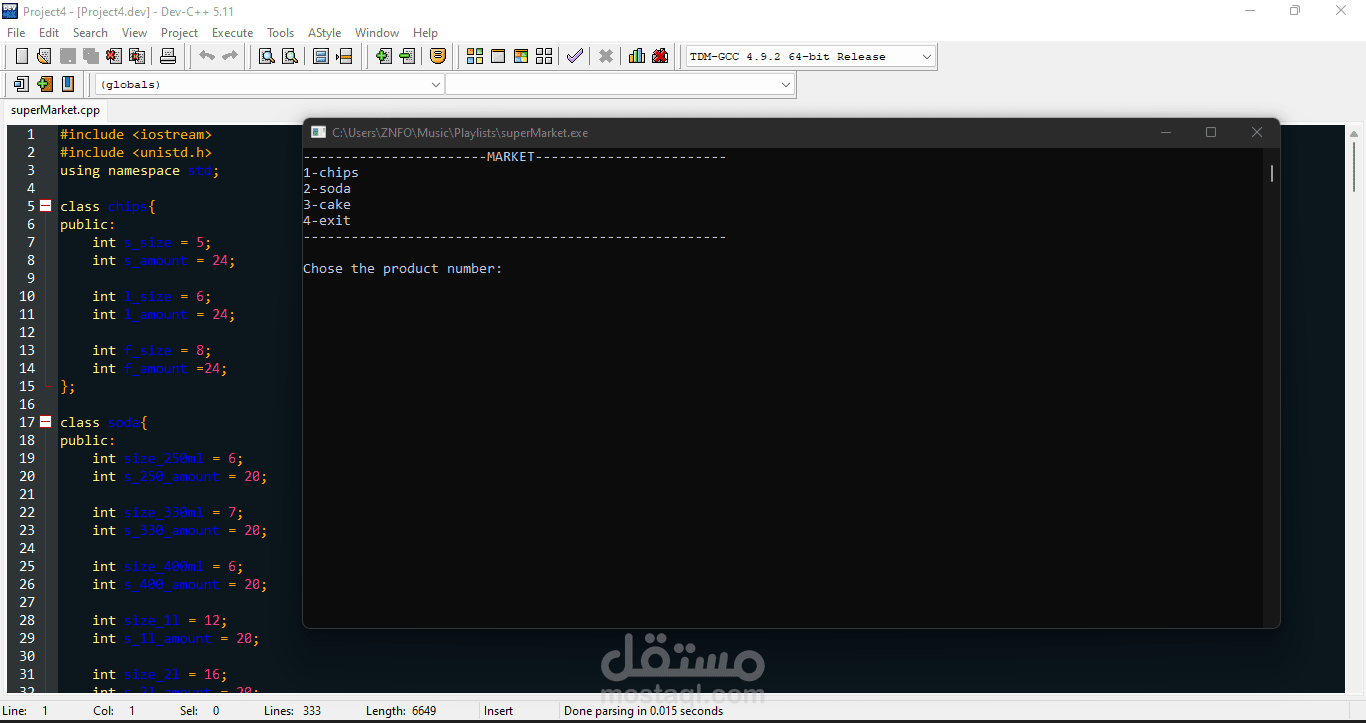The width and height of the screenshot is (1366, 723).
Task: Click the '#include <iostream>' code line
Action: [136, 134]
